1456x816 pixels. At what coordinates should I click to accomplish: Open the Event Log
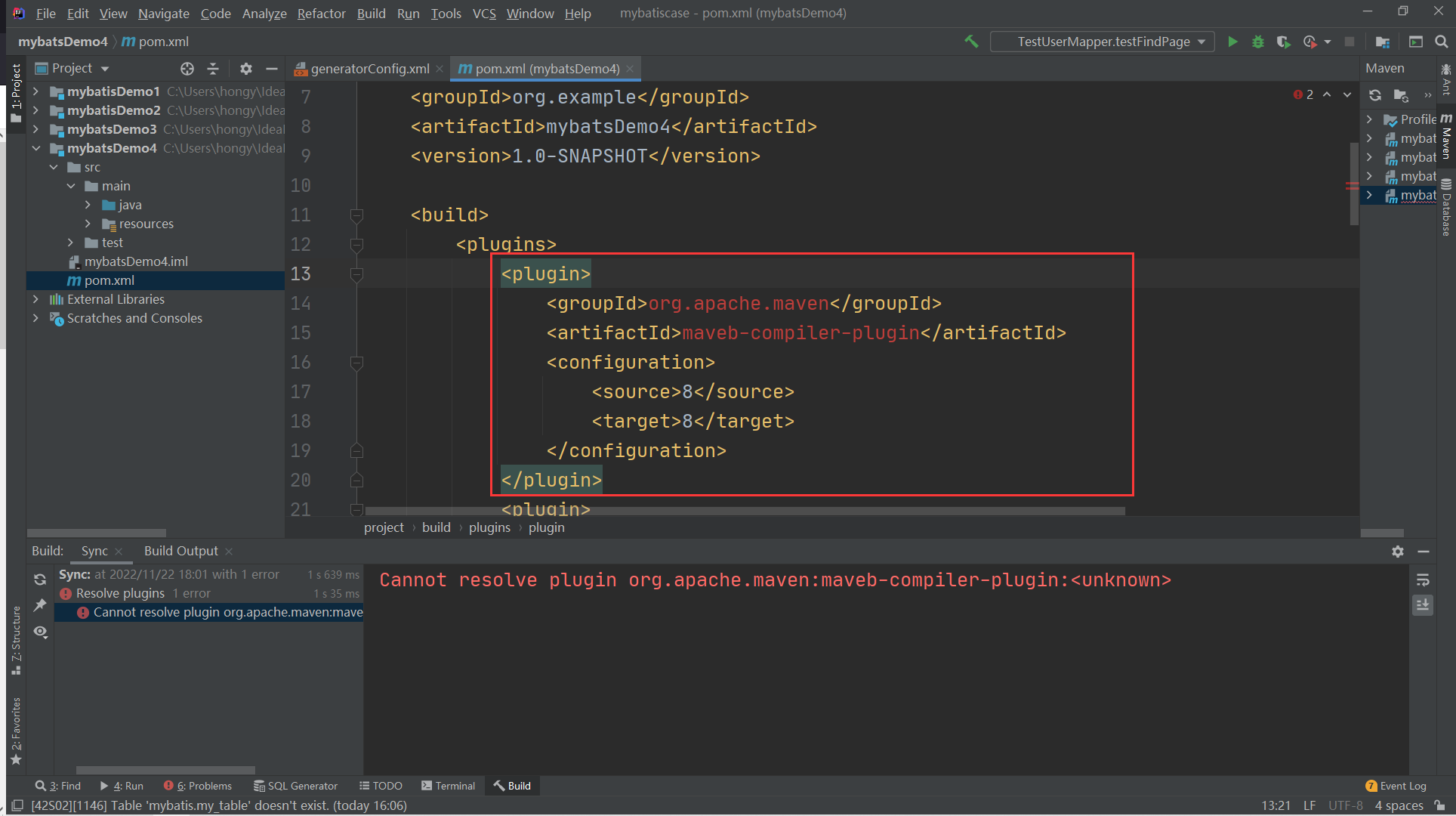point(1396,786)
